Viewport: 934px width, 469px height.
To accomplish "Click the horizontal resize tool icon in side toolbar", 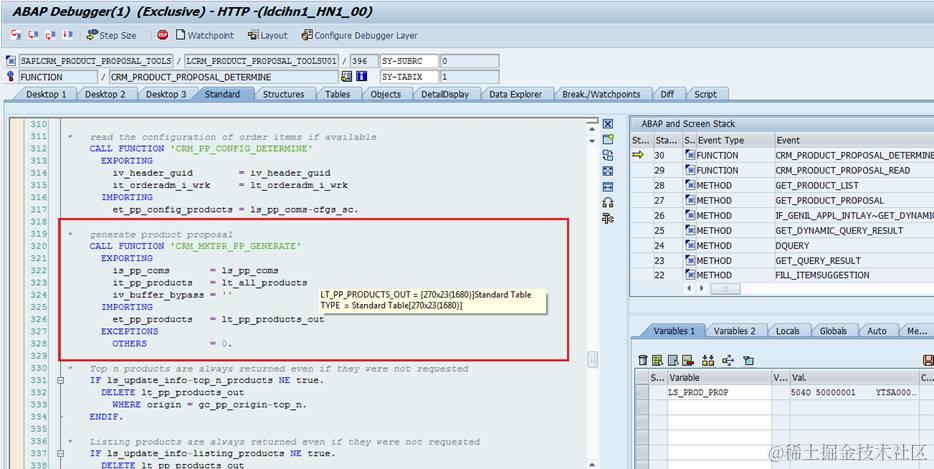I will 608,187.
